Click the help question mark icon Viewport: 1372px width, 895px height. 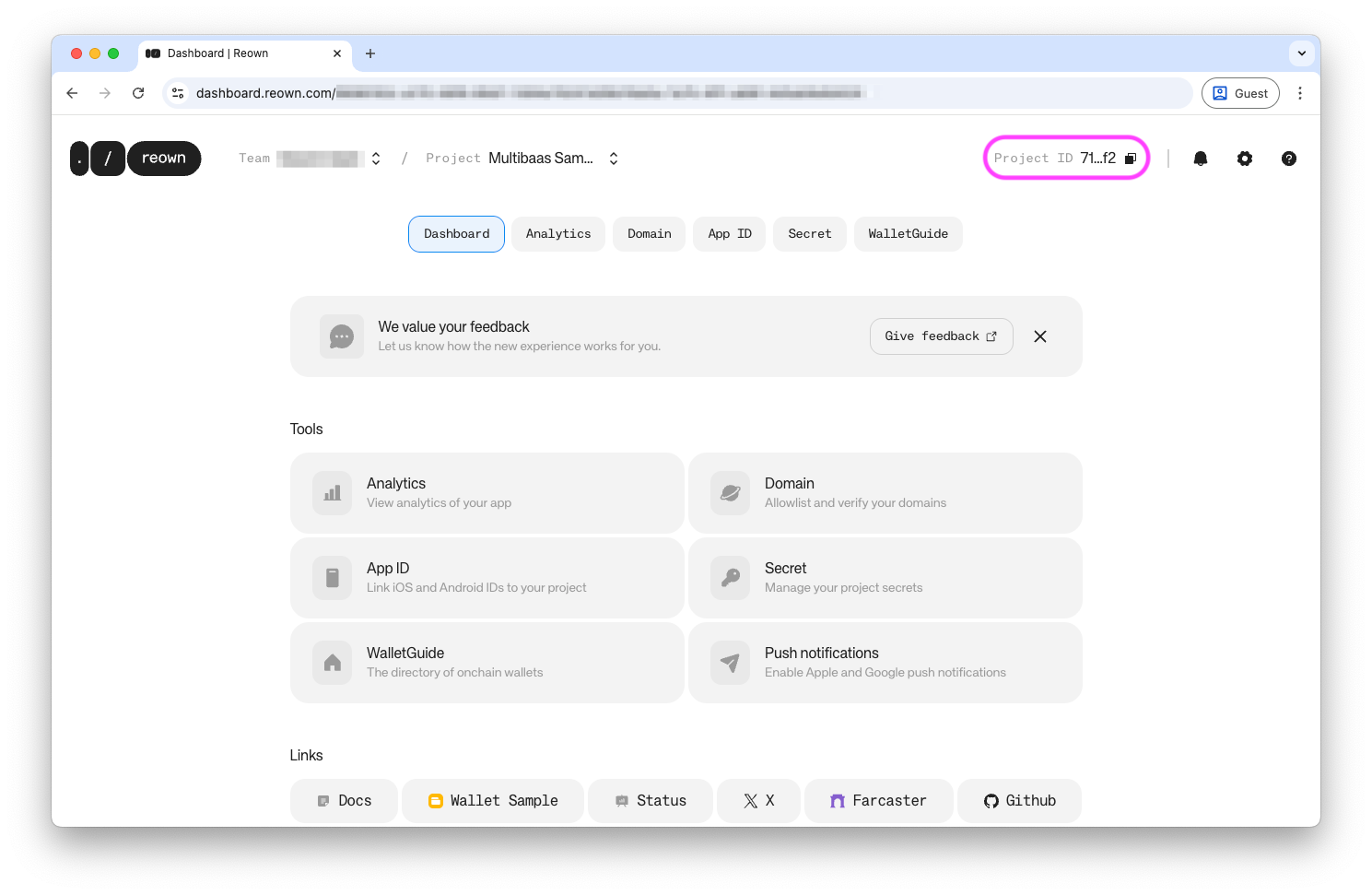(x=1288, y=158)
